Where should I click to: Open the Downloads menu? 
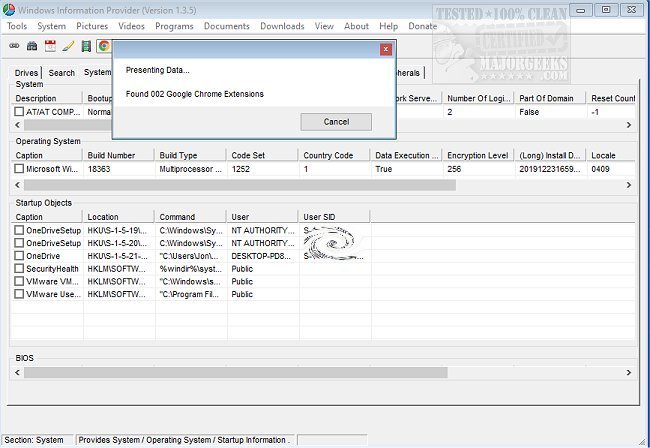pyautogui.click(x=282, y=26)
